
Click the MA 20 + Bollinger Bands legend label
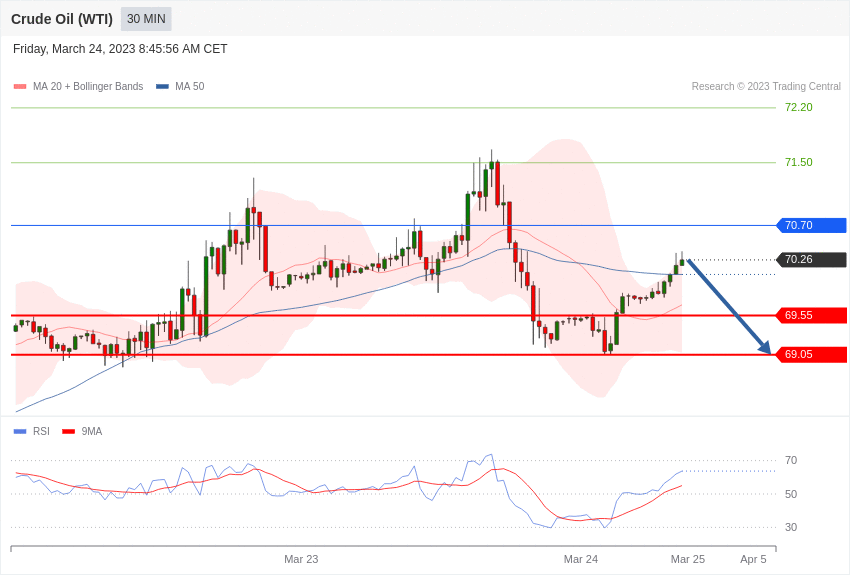pyautogui.click(x=88, y=86)
